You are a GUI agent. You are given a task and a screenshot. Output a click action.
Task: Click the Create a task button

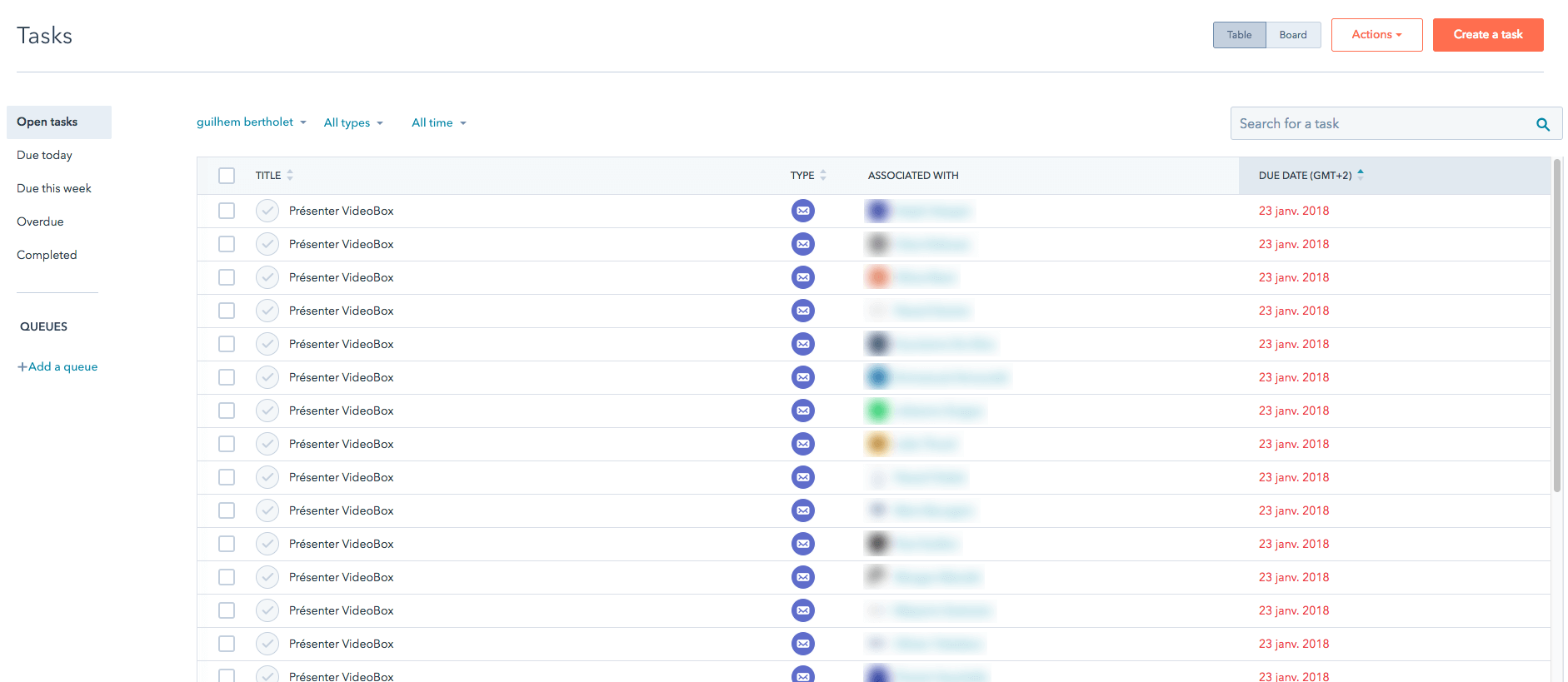[x=1488, y=35]
